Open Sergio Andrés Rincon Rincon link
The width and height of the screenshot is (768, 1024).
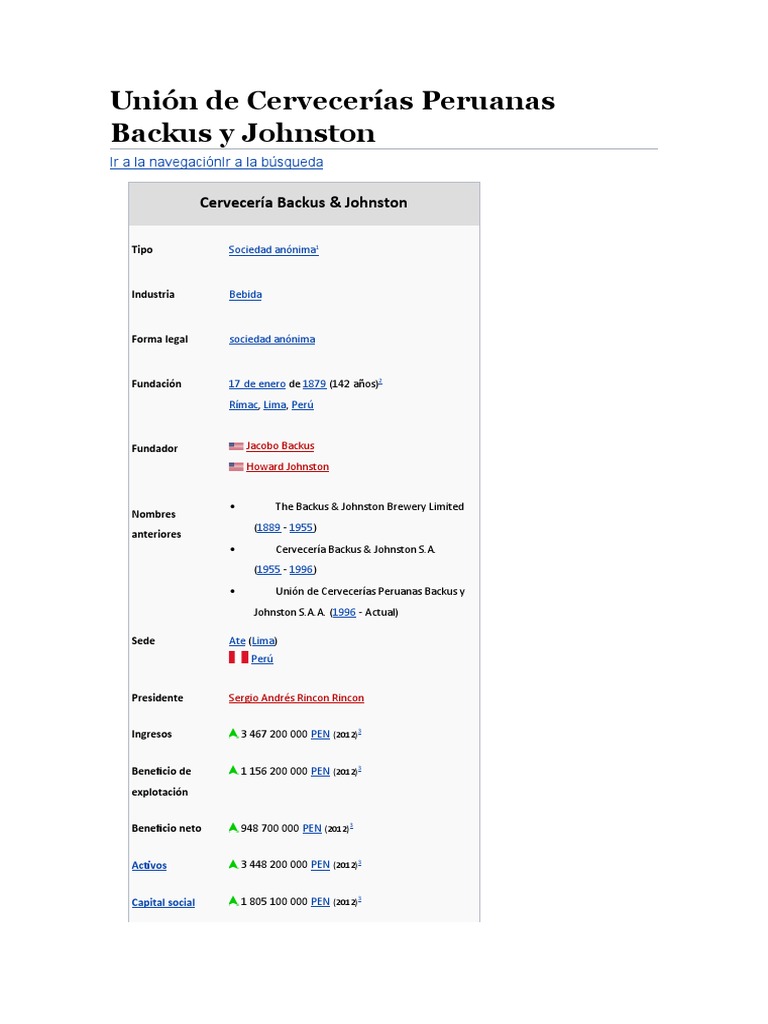tap(296, 698)
